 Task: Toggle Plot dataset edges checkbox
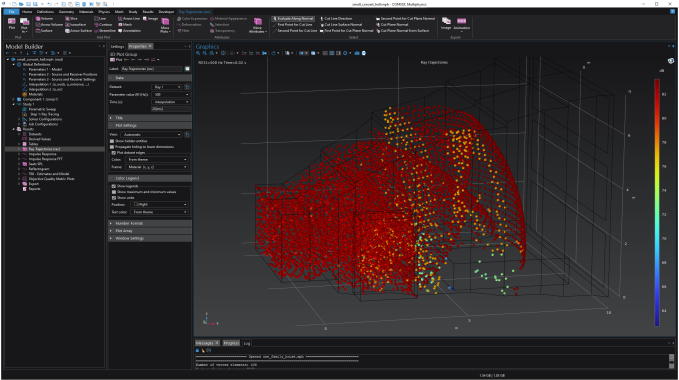coord(114,153)
